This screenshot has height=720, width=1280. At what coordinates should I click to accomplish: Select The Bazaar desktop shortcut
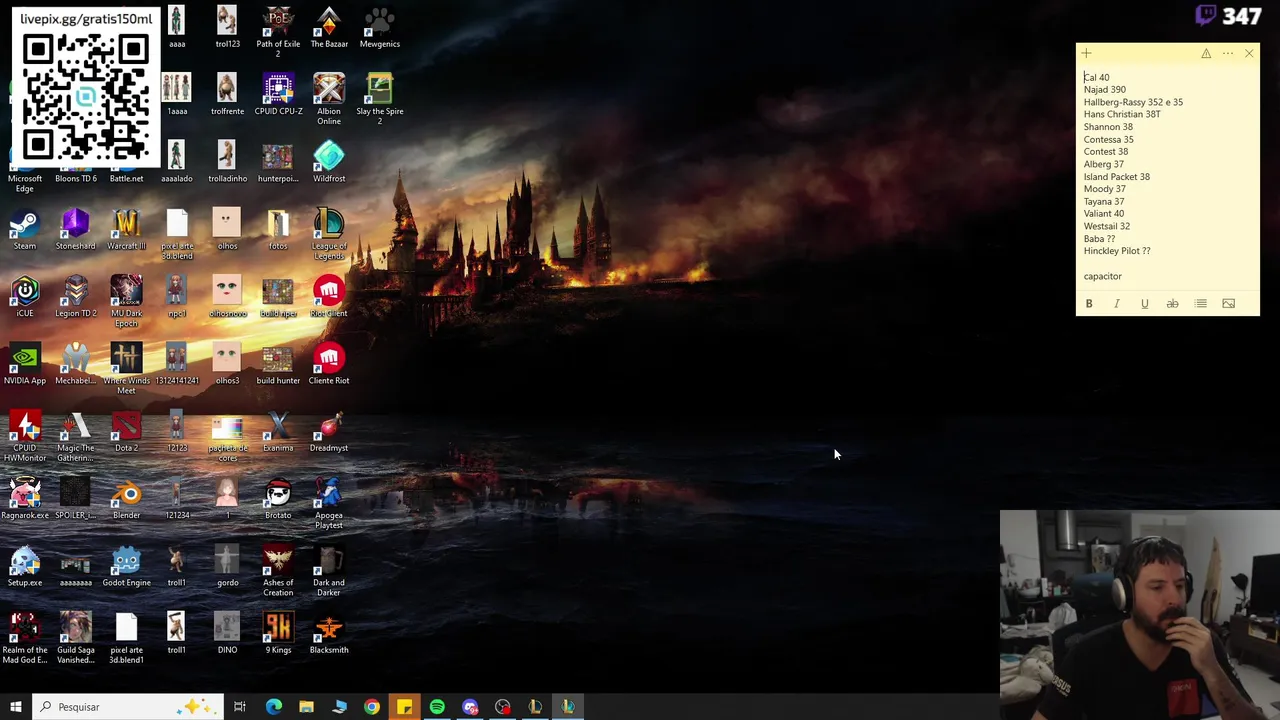[x=329, y=28]
